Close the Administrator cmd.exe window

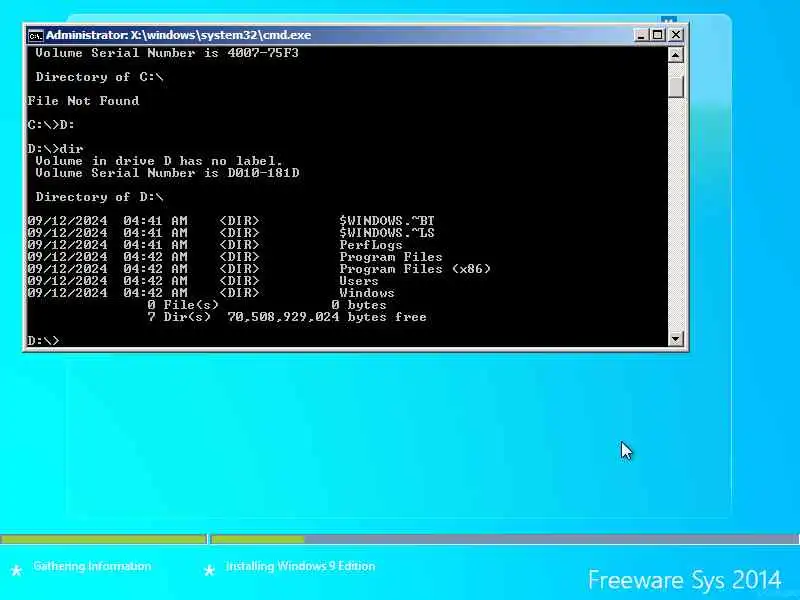point(676,35)
